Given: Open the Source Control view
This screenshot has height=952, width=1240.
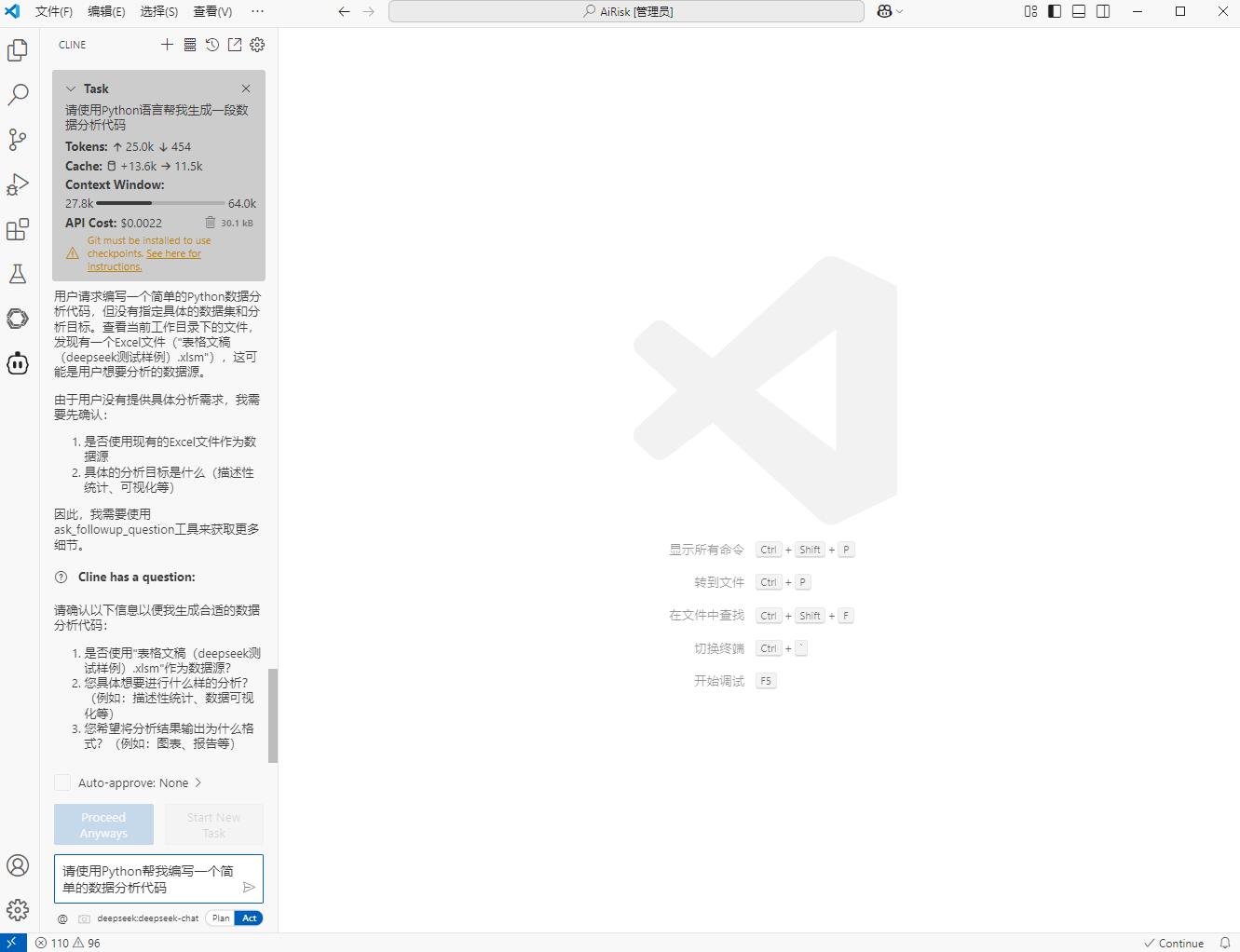Looking at the screenshot, I should pyautogui.click(x=18, y=140).
